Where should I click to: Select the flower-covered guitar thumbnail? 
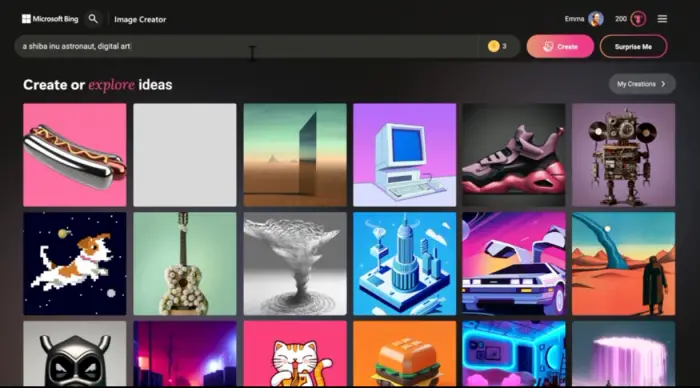pos(185,263)
